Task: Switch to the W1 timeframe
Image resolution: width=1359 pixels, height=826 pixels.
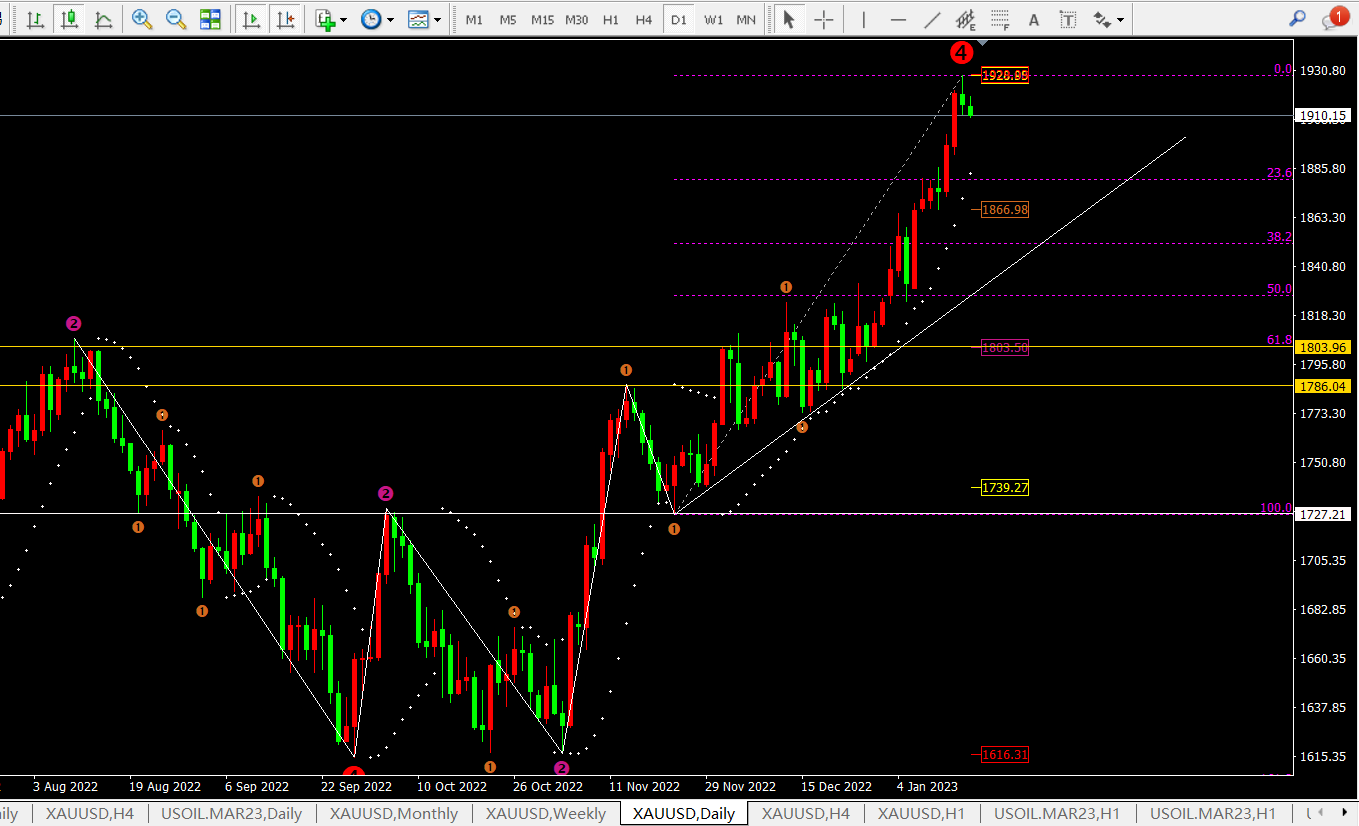Action: pos(713,19)
